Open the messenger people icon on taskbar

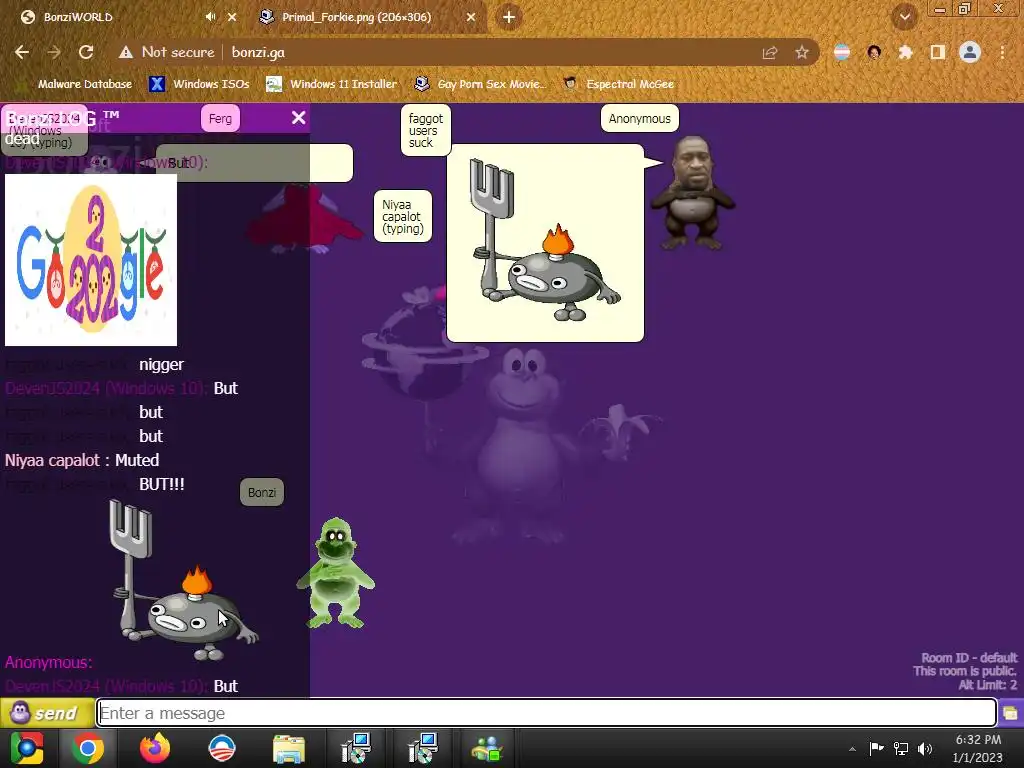pyautogui.click(x=487, y=748)
